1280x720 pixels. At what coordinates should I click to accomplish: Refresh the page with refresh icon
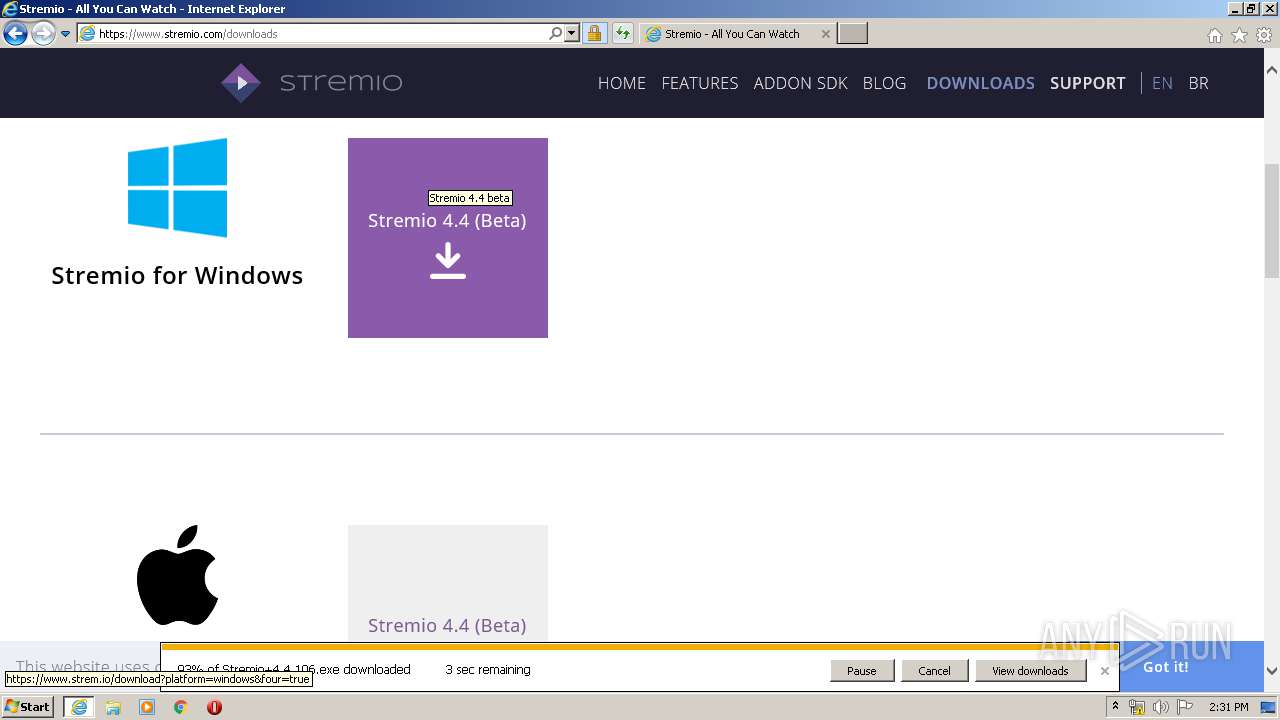pos(623,34)
